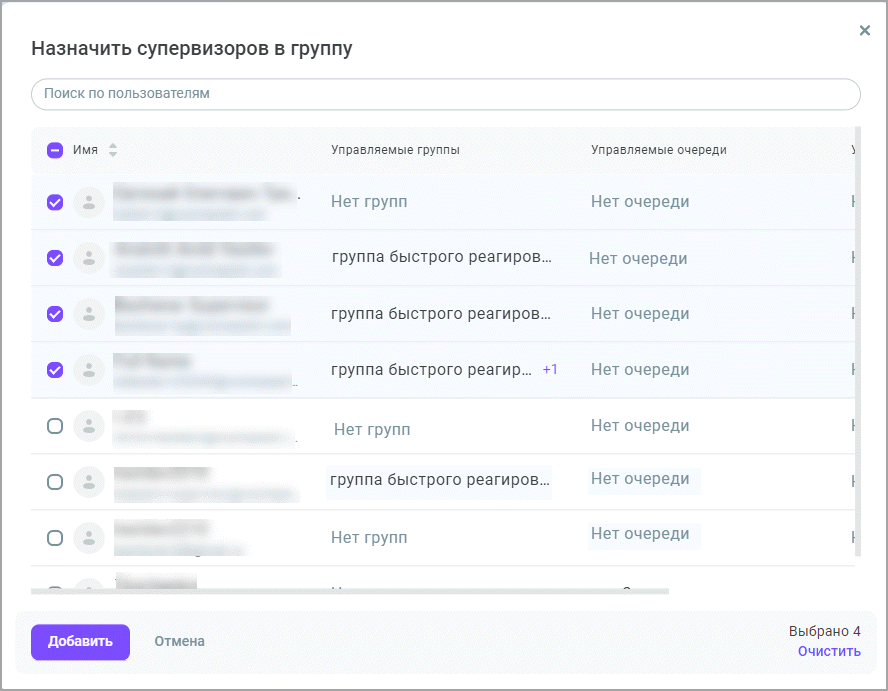This screenshot has width=888, height=691.
Task: Click 'Нет очереди' in seventh user row
Action: (640, 534)
